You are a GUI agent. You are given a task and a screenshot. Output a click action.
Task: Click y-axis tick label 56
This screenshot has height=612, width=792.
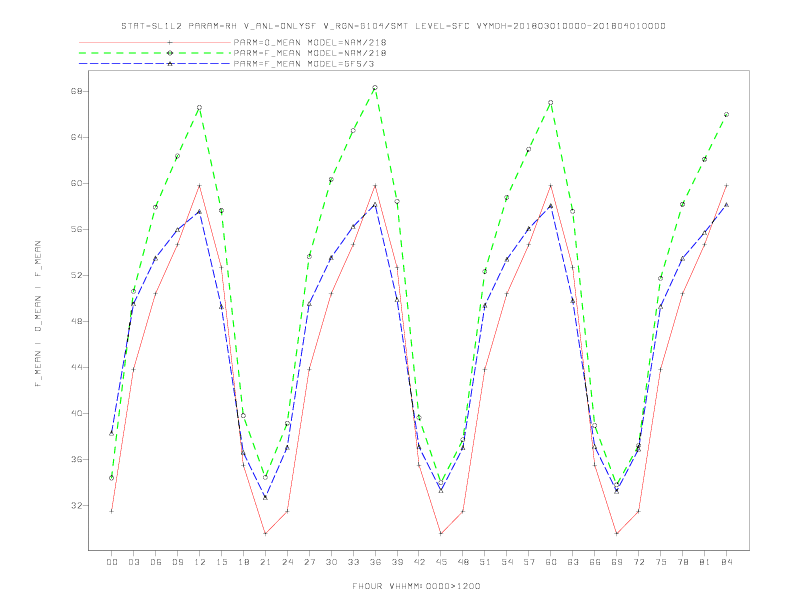76,229
